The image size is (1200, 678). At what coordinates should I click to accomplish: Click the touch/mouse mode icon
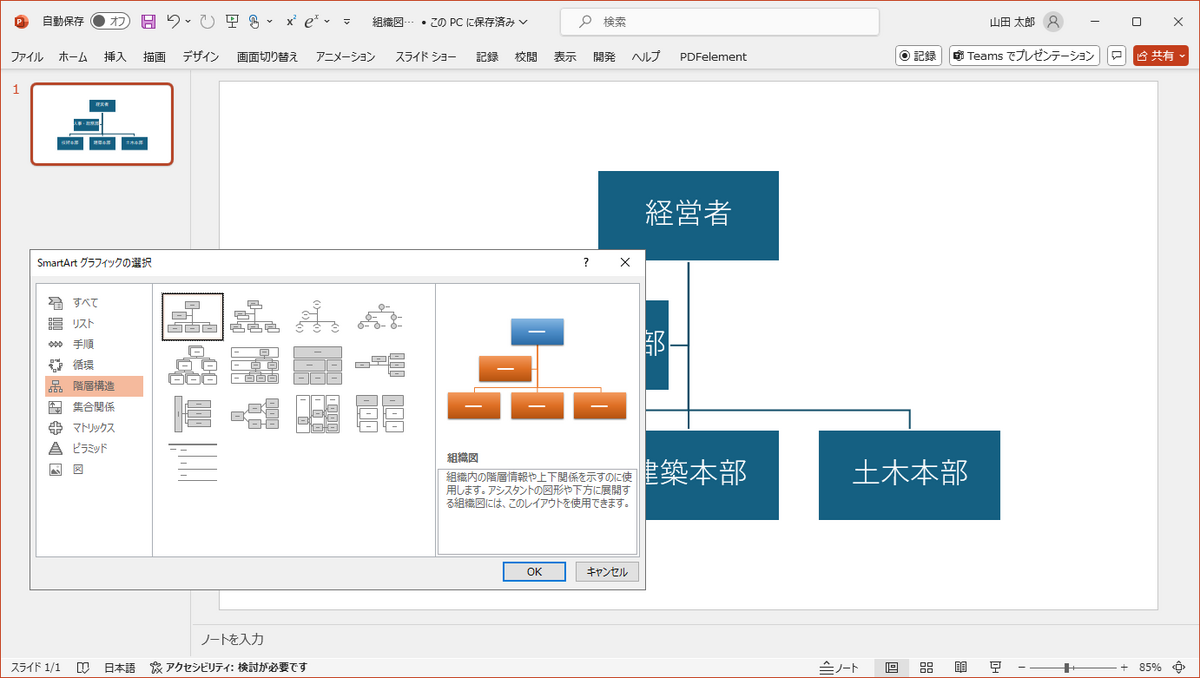click(254, 21)
